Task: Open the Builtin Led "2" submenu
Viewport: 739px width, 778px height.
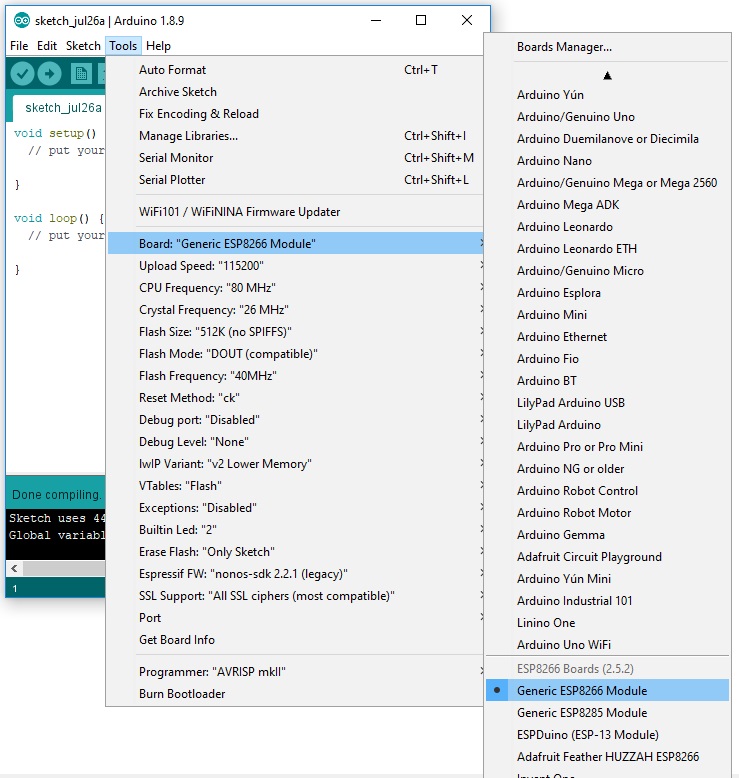Action: tap(295, 529)
